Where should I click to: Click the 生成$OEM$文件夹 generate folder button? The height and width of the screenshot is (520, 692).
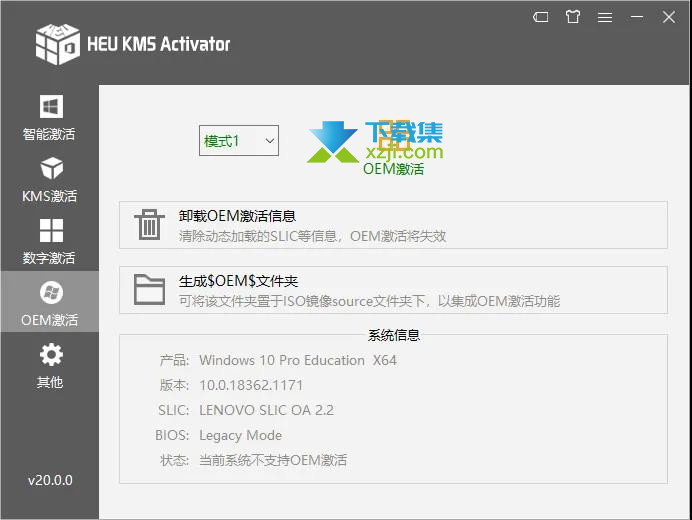[x=393, y=290]
